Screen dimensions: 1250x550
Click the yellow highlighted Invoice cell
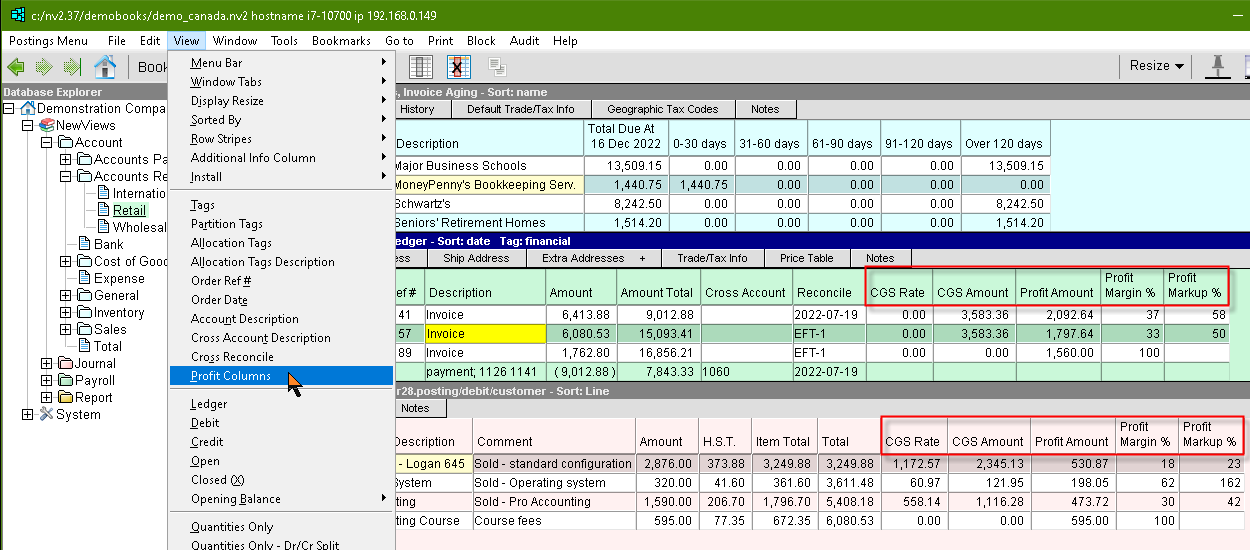click(485, 334)
